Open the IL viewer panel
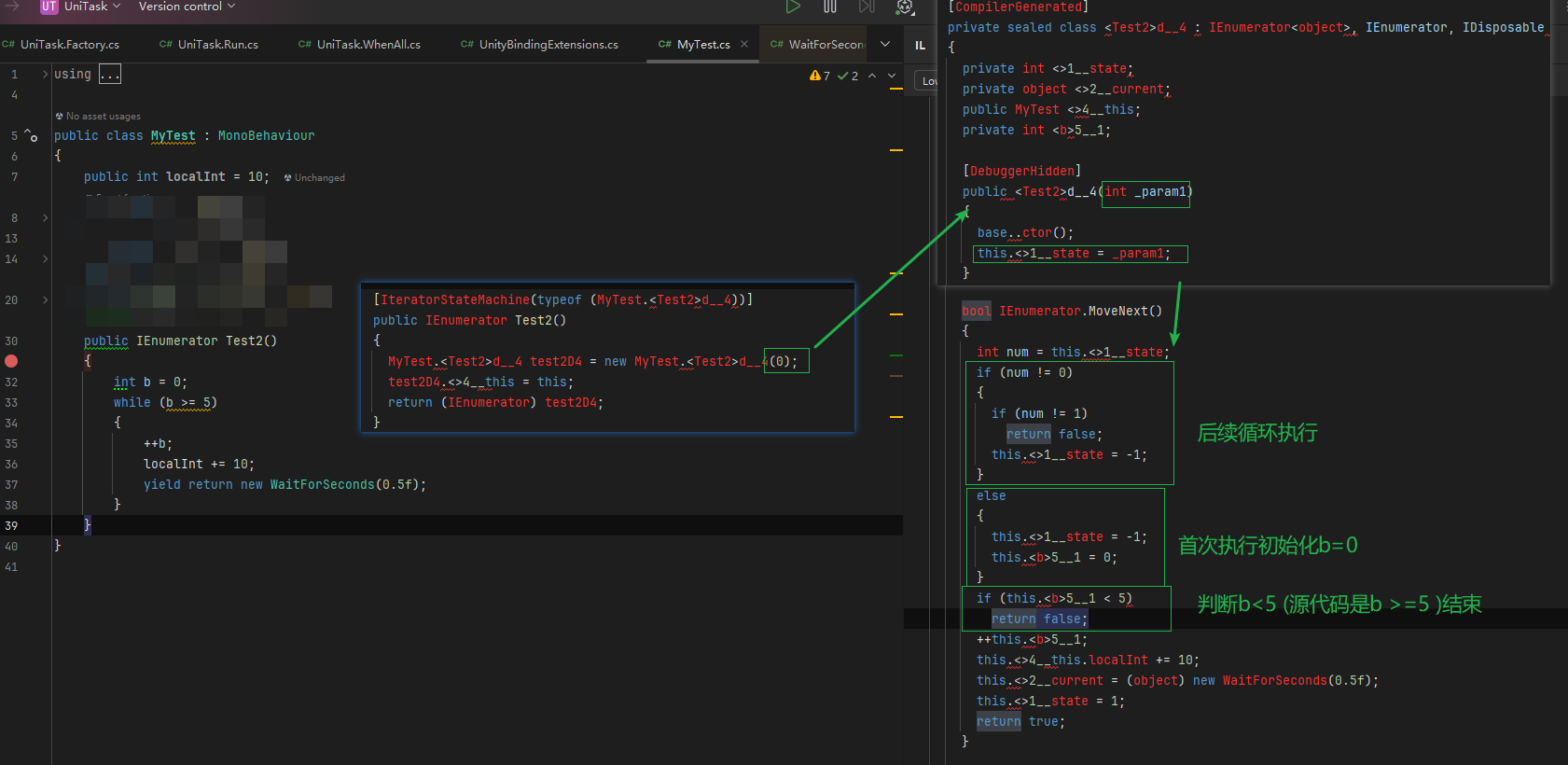The image size is (1568, 765). pos(920,45)
